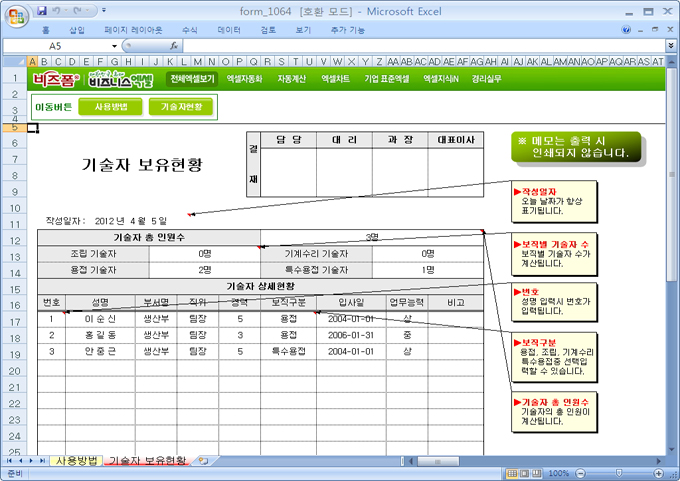Expand the formula bar
Viewport: 680px width, 481px height.
(x=669, y=46)
